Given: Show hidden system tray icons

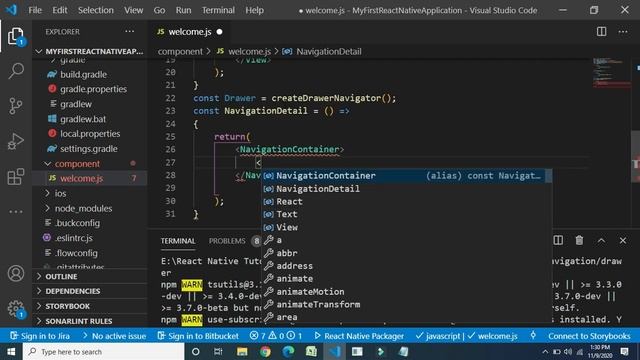Looking at the screenshot, I should [x=545, y=351].
